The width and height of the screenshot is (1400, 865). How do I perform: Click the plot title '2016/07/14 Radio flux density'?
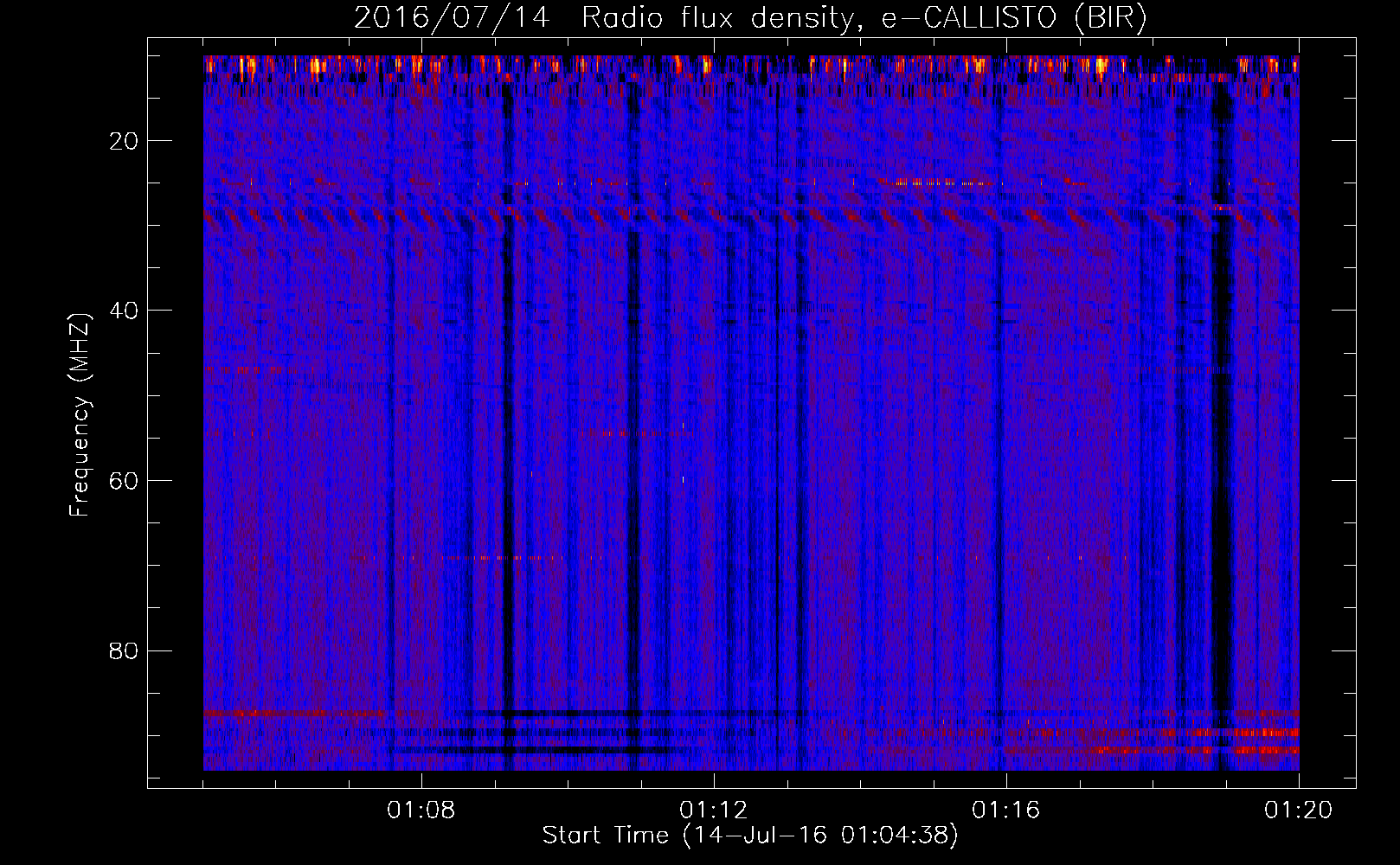pyautogui.click(x=750, y=18)
